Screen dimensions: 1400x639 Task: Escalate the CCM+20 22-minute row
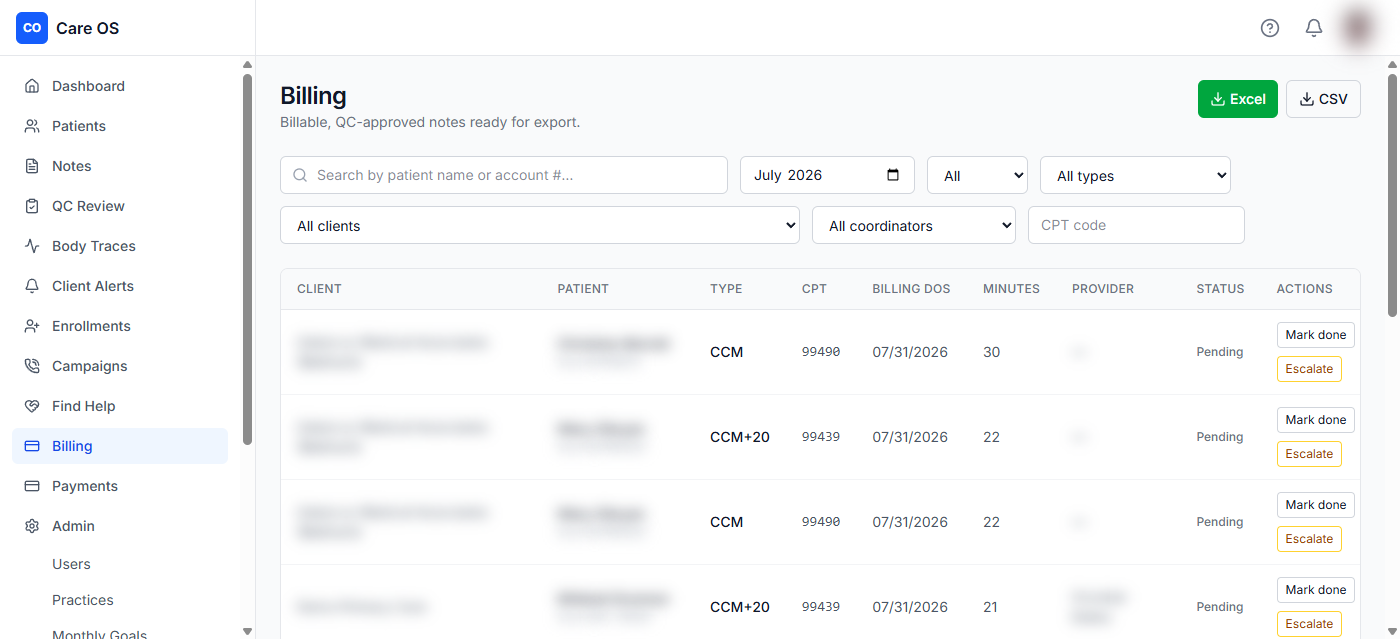coord(1309,454)
